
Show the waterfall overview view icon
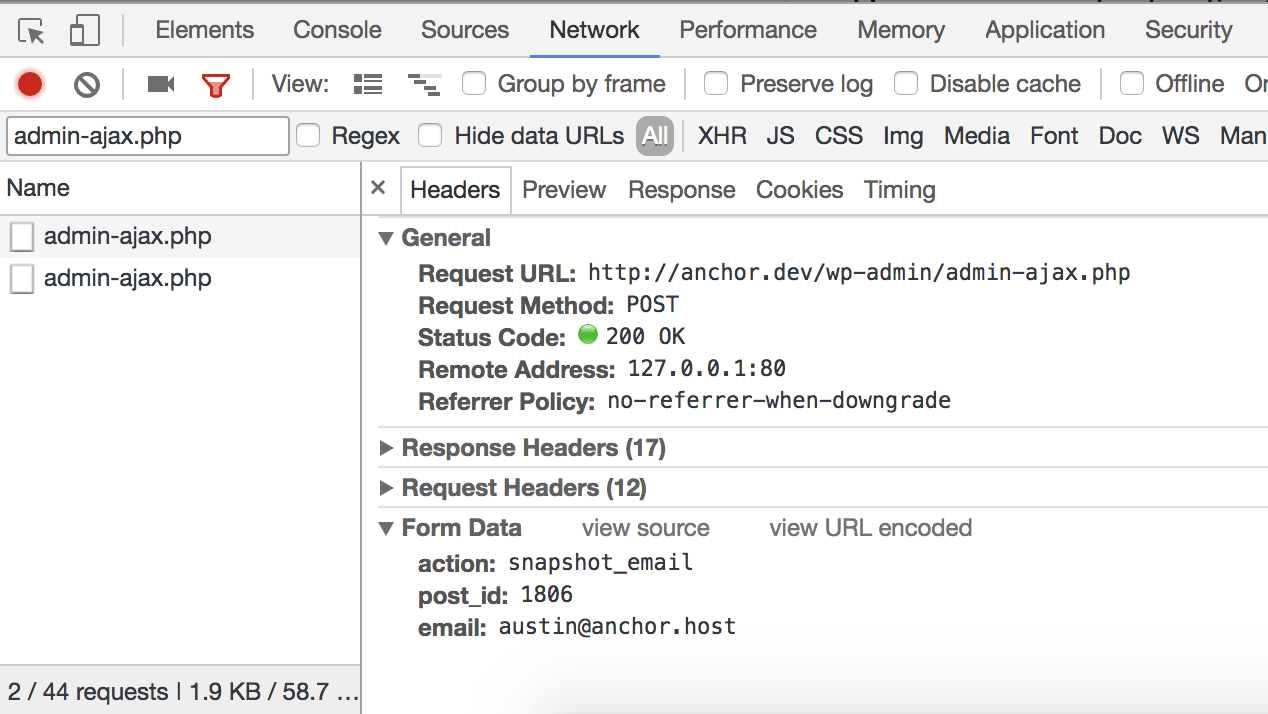(424, 85)
